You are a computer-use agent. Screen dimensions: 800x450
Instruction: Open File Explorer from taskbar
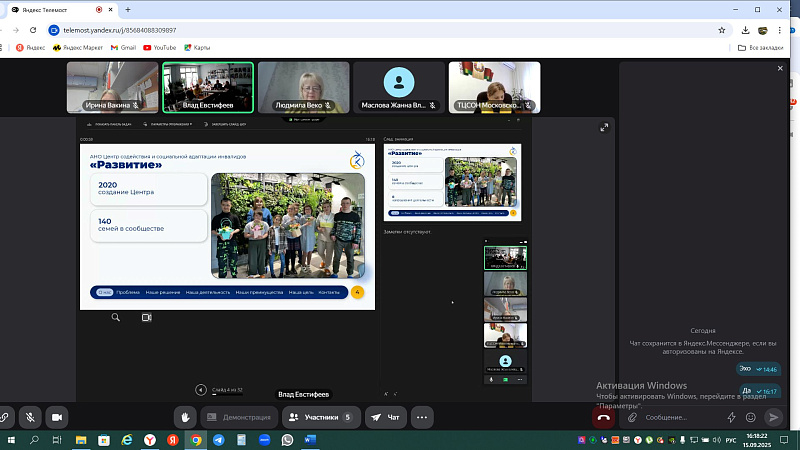(81, 440)
